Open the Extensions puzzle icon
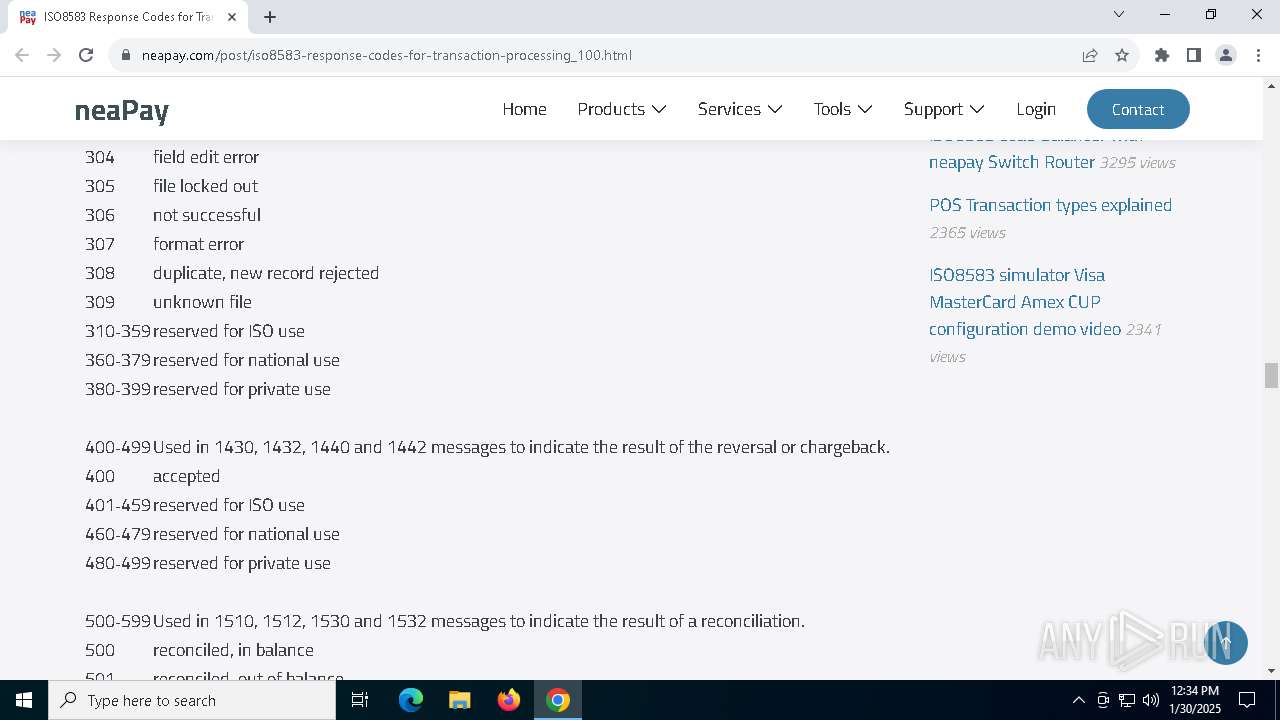 (x=1162, y=55)
